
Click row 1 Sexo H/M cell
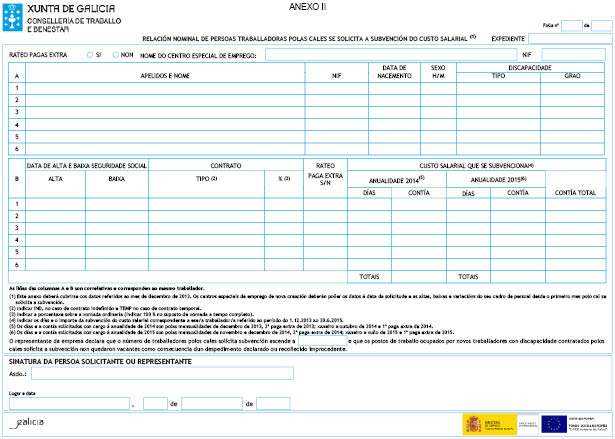click(438, 88)
